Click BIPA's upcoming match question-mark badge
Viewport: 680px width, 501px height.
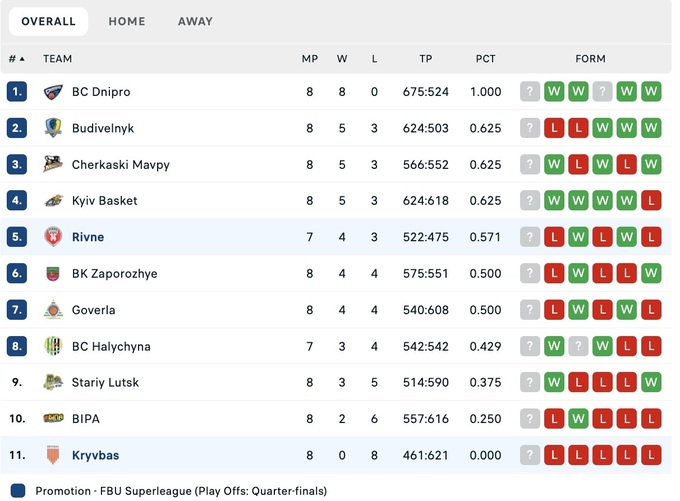point(530,419)
